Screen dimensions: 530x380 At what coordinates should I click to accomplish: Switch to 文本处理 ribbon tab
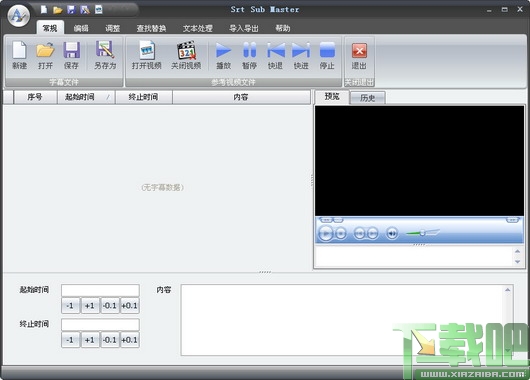[x=198, y=28]
